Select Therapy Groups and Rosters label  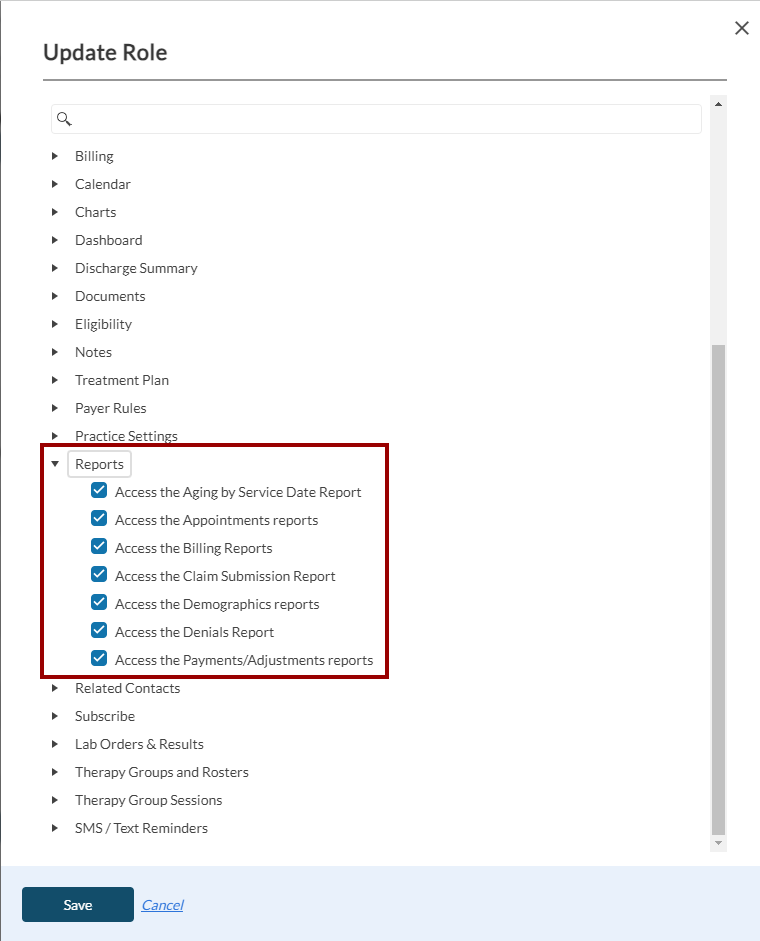click(161, 772)
